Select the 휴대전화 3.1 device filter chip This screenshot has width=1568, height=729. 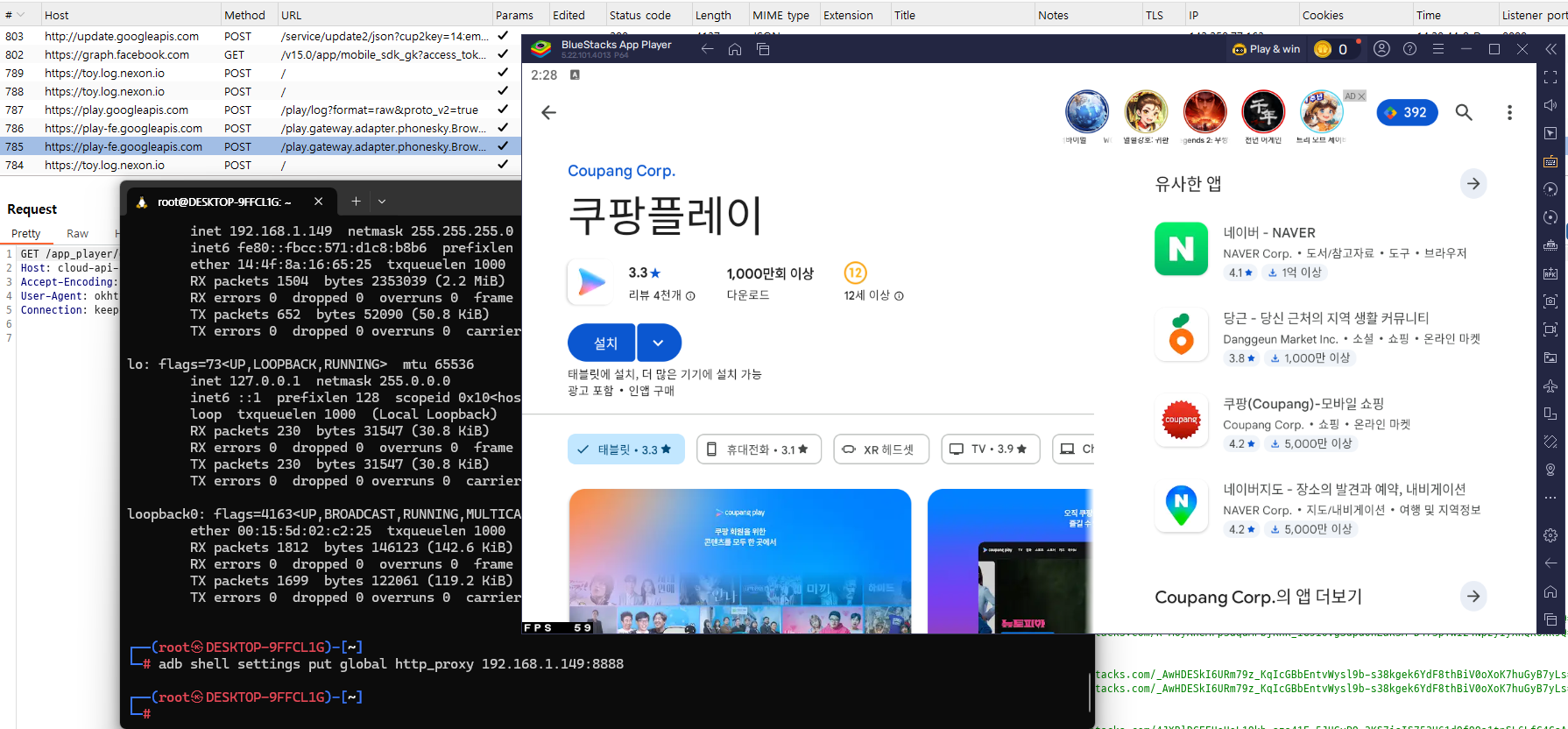pos(759,449)
